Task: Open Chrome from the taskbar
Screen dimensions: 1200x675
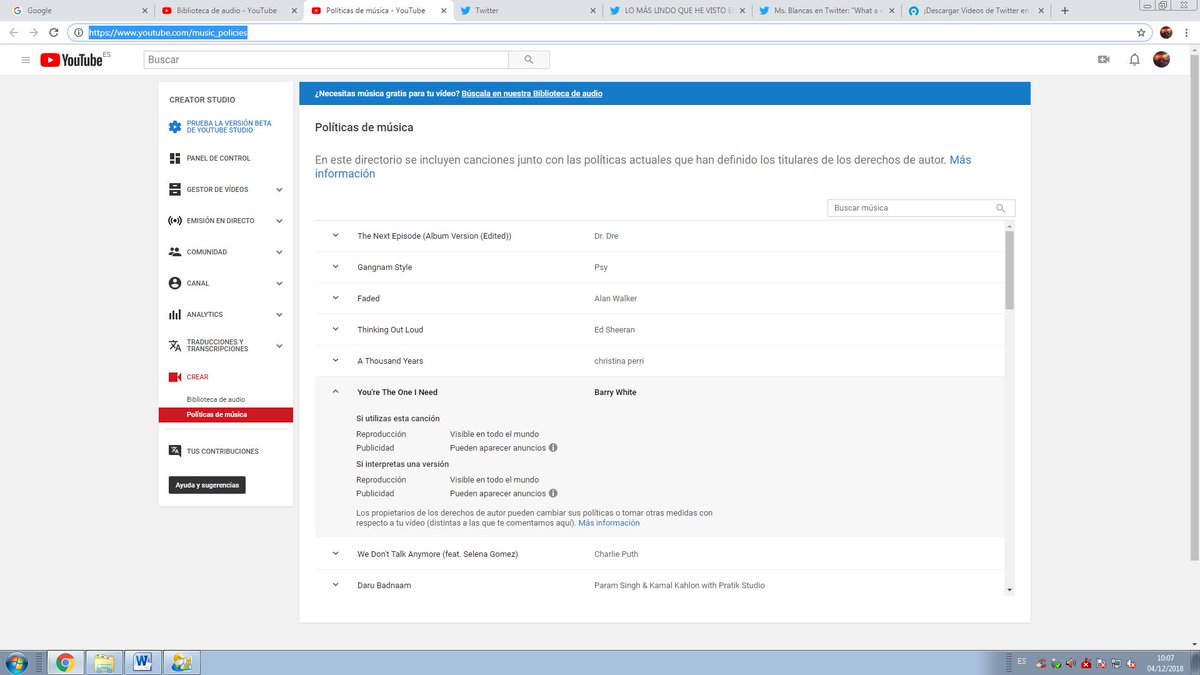Action: point(65,661)
